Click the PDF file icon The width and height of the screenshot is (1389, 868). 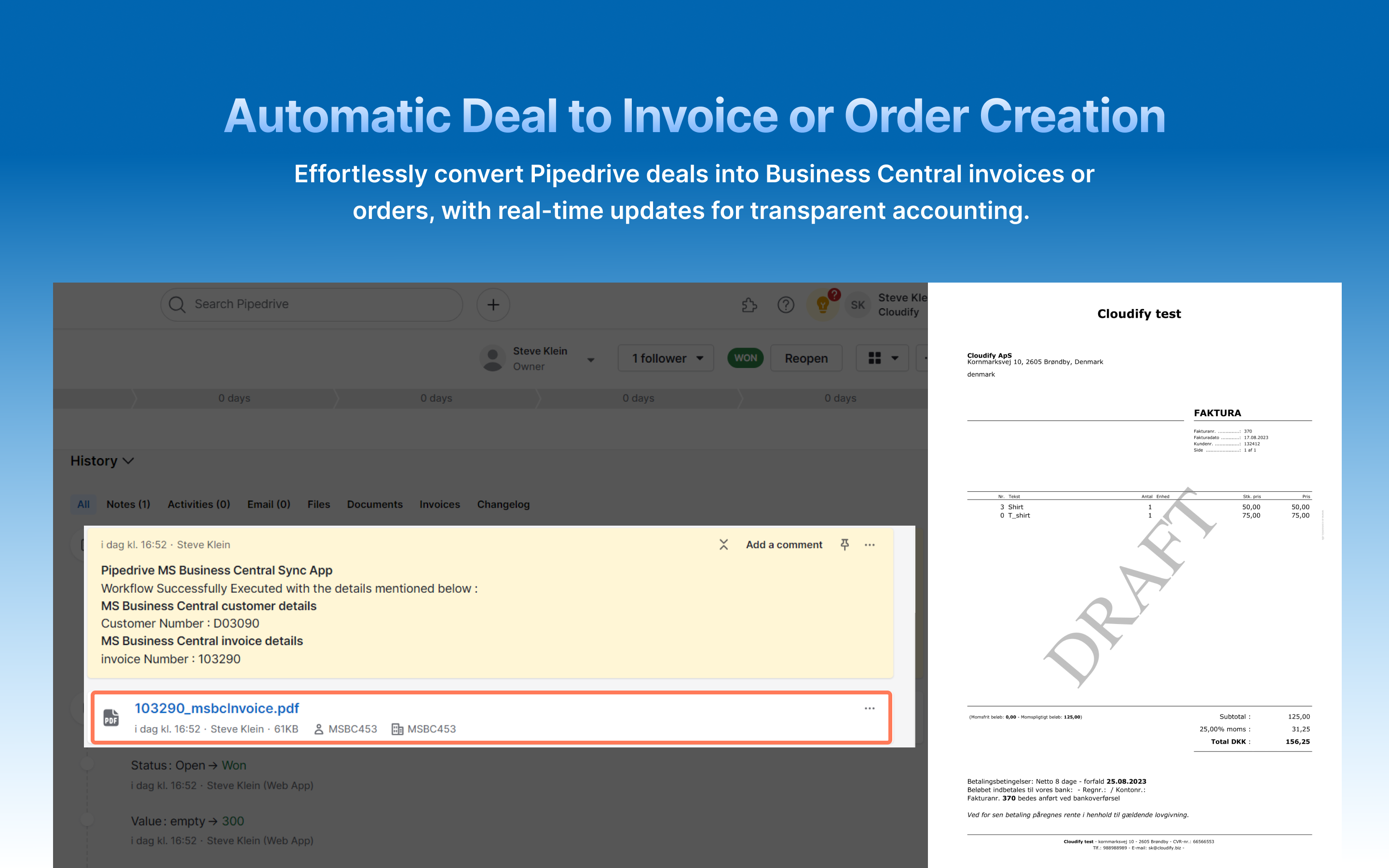111,718
